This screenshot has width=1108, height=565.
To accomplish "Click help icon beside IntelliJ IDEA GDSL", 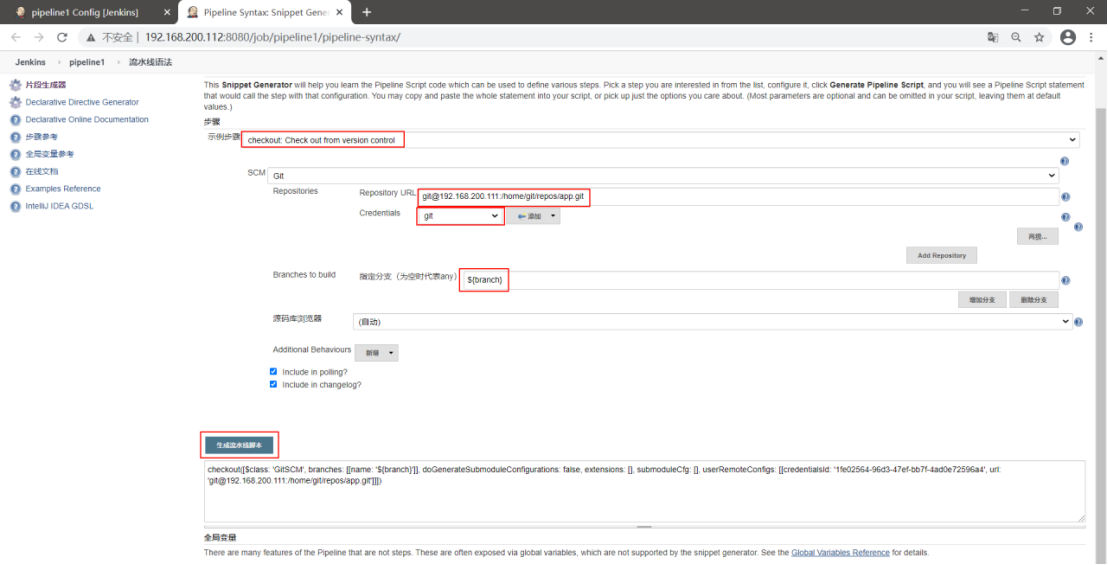I will click(x=16, y=206).
